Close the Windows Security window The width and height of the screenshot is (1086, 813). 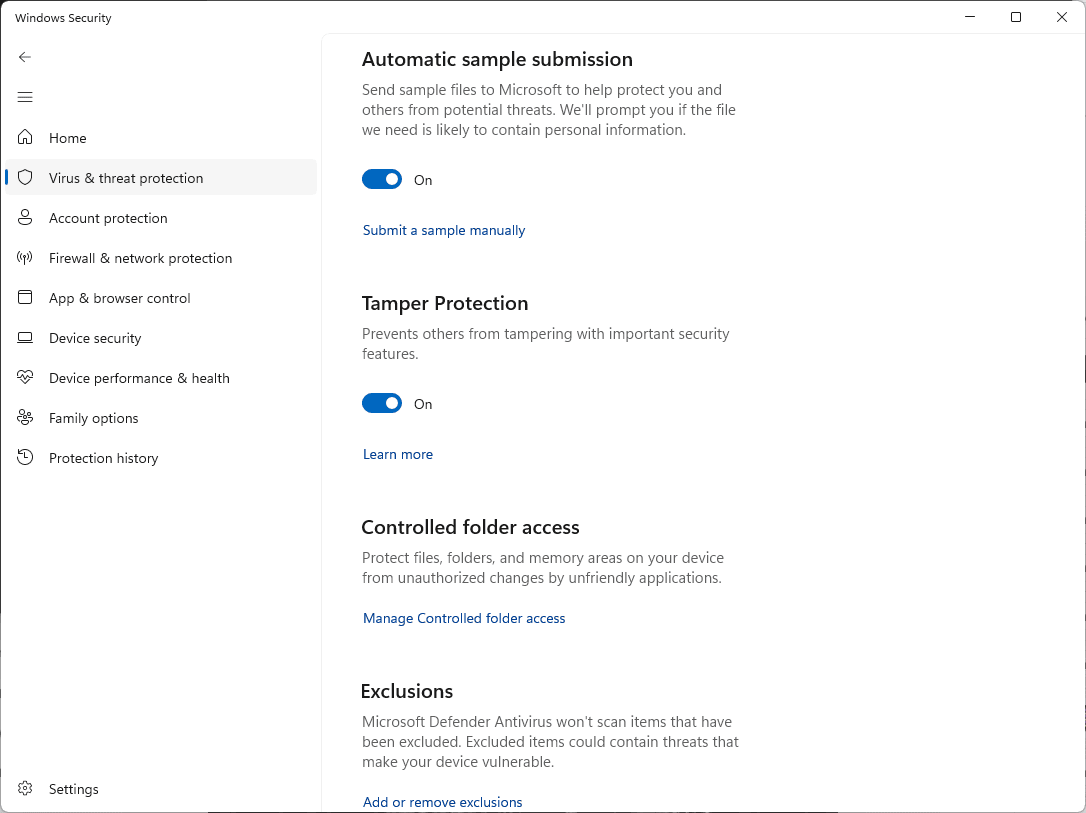(1062, 17)
